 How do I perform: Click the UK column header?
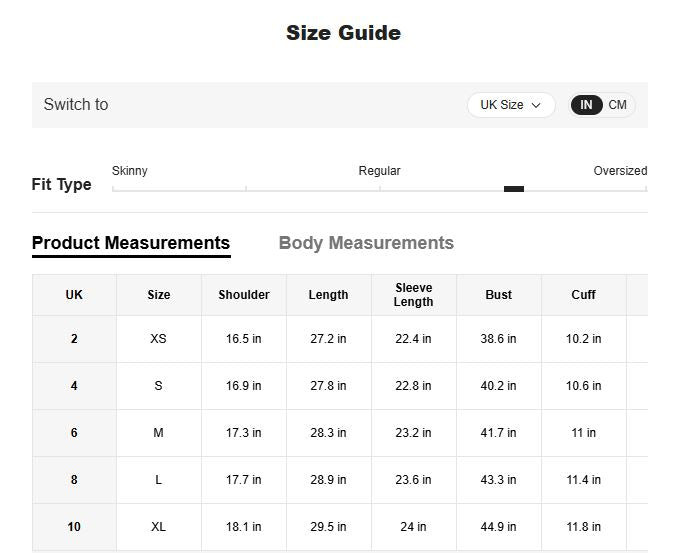tap(74, 295)
